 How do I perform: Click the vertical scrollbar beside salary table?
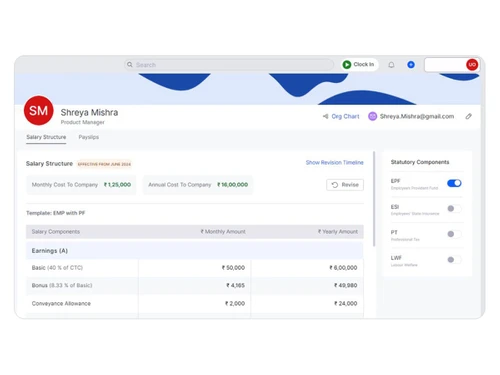374,199
